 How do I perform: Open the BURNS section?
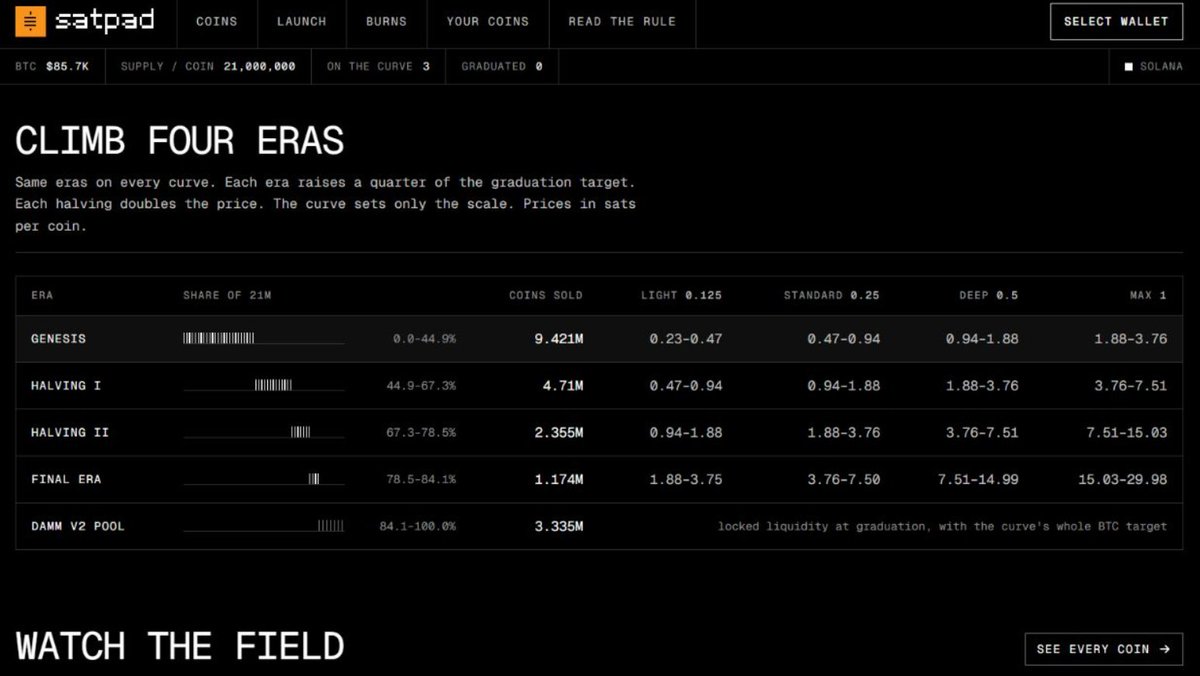[386, 21]
